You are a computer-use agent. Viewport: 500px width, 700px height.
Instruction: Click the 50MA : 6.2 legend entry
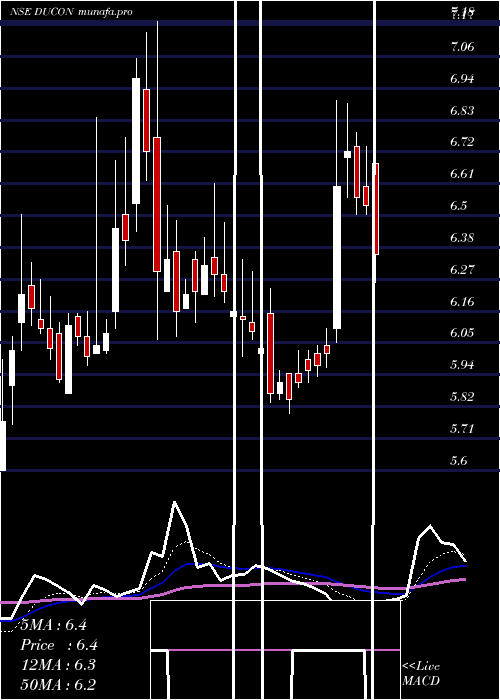pyautogui.click(x=58, y=685)
